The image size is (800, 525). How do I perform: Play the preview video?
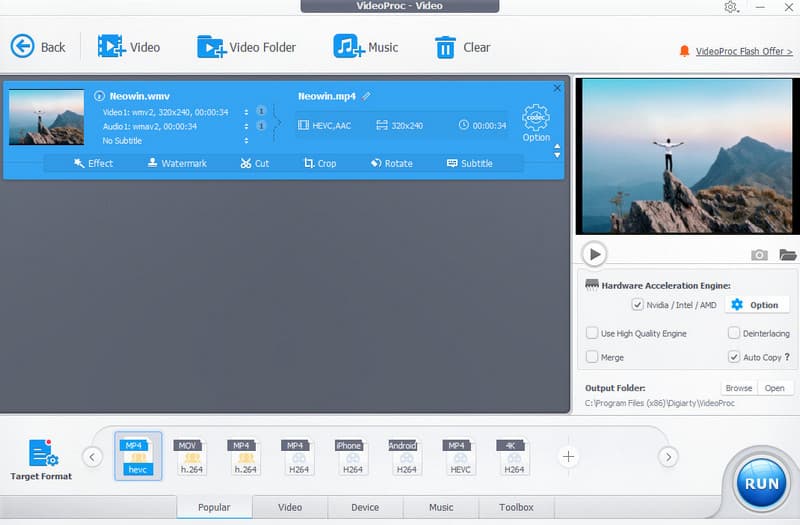pyautogui.click(x=595, y=254)
